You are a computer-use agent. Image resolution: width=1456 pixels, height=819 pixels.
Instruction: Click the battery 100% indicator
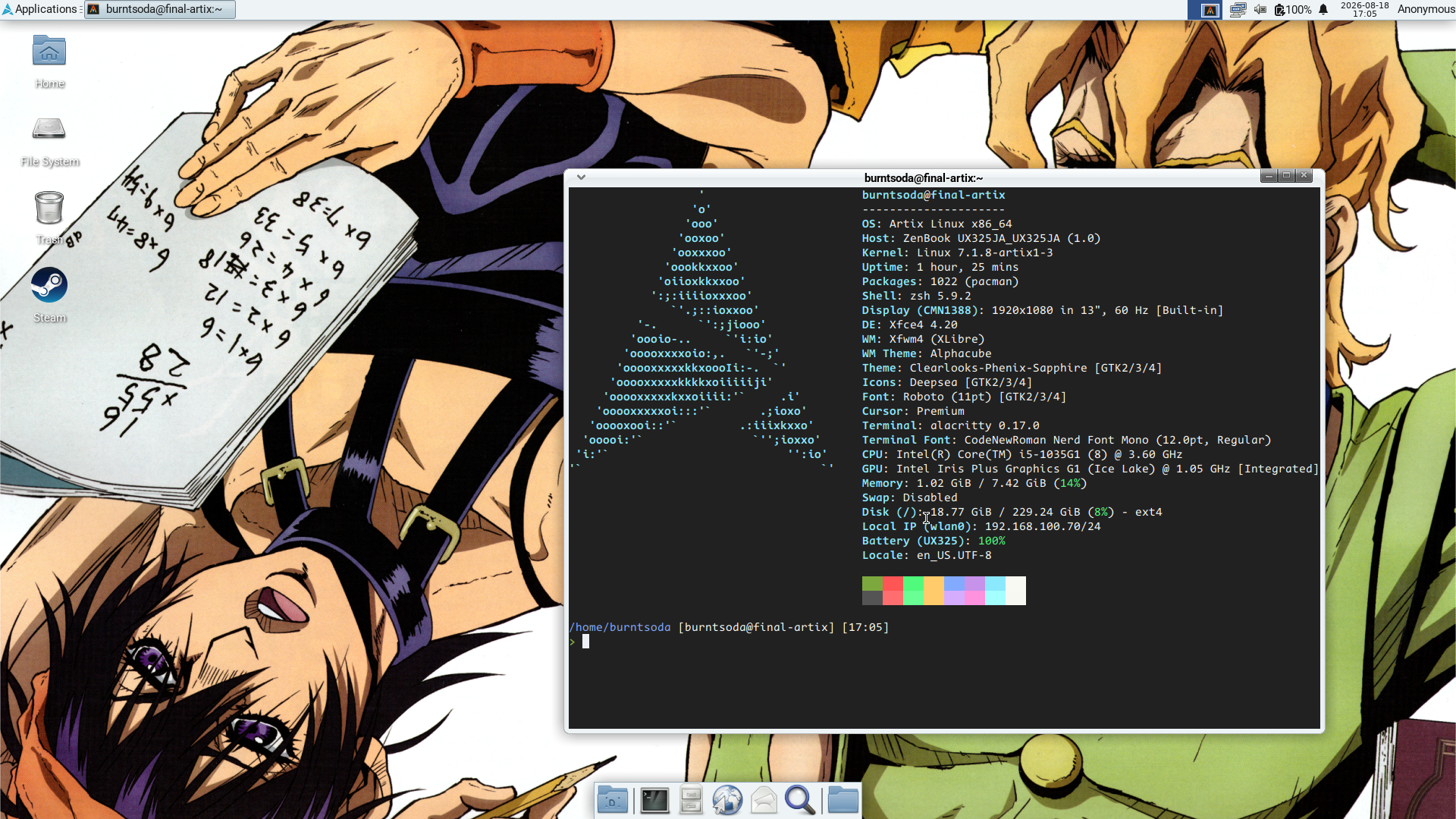pos(1292,10)
